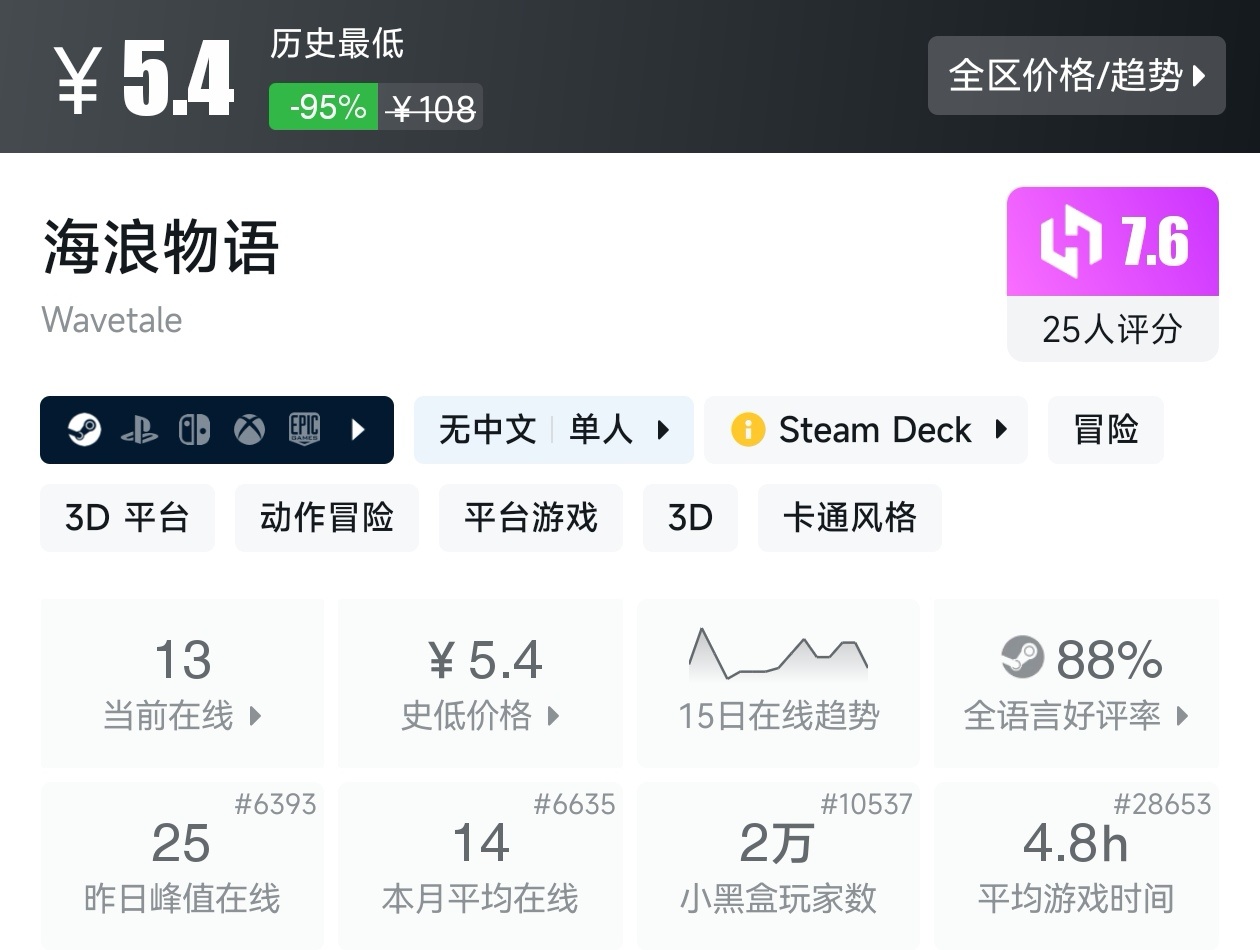
Task: Click the Xbox platform icon
Action: (249, 430)
